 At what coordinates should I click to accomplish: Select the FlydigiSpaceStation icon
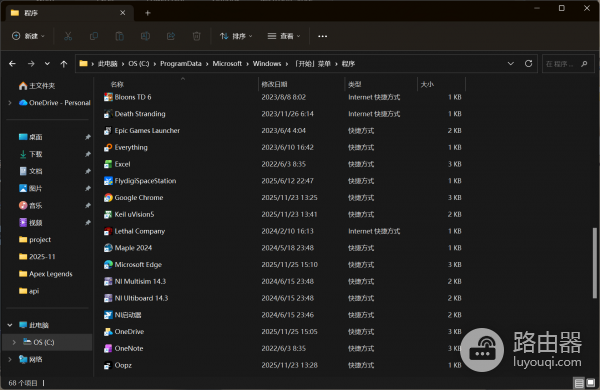[x=108, y=181]
